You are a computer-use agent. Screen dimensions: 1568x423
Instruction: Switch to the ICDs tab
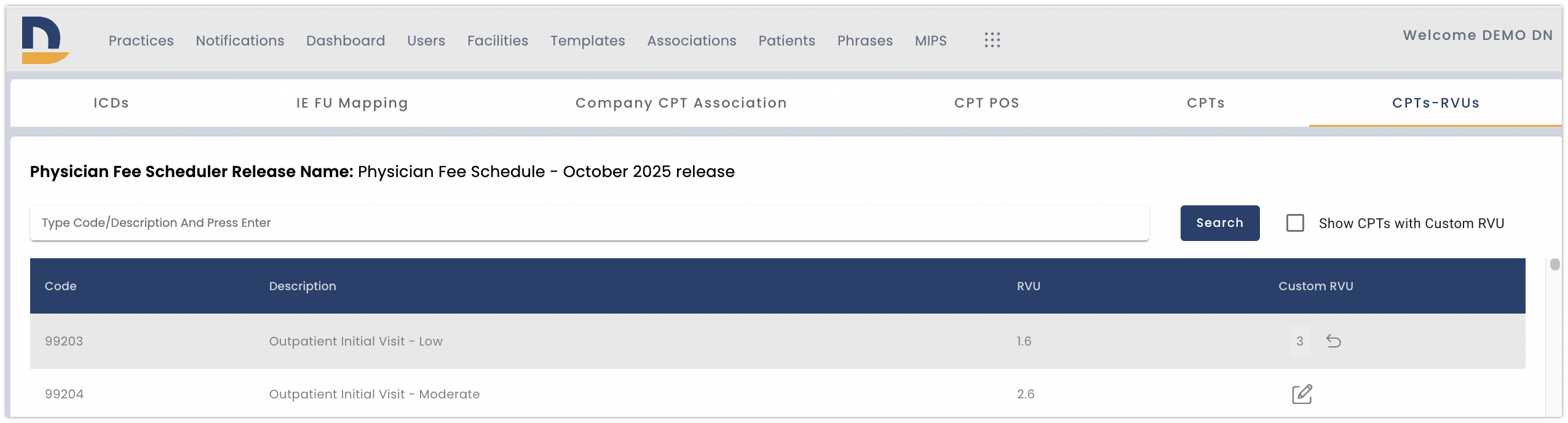pyautogui.click(x=111, y=103)
